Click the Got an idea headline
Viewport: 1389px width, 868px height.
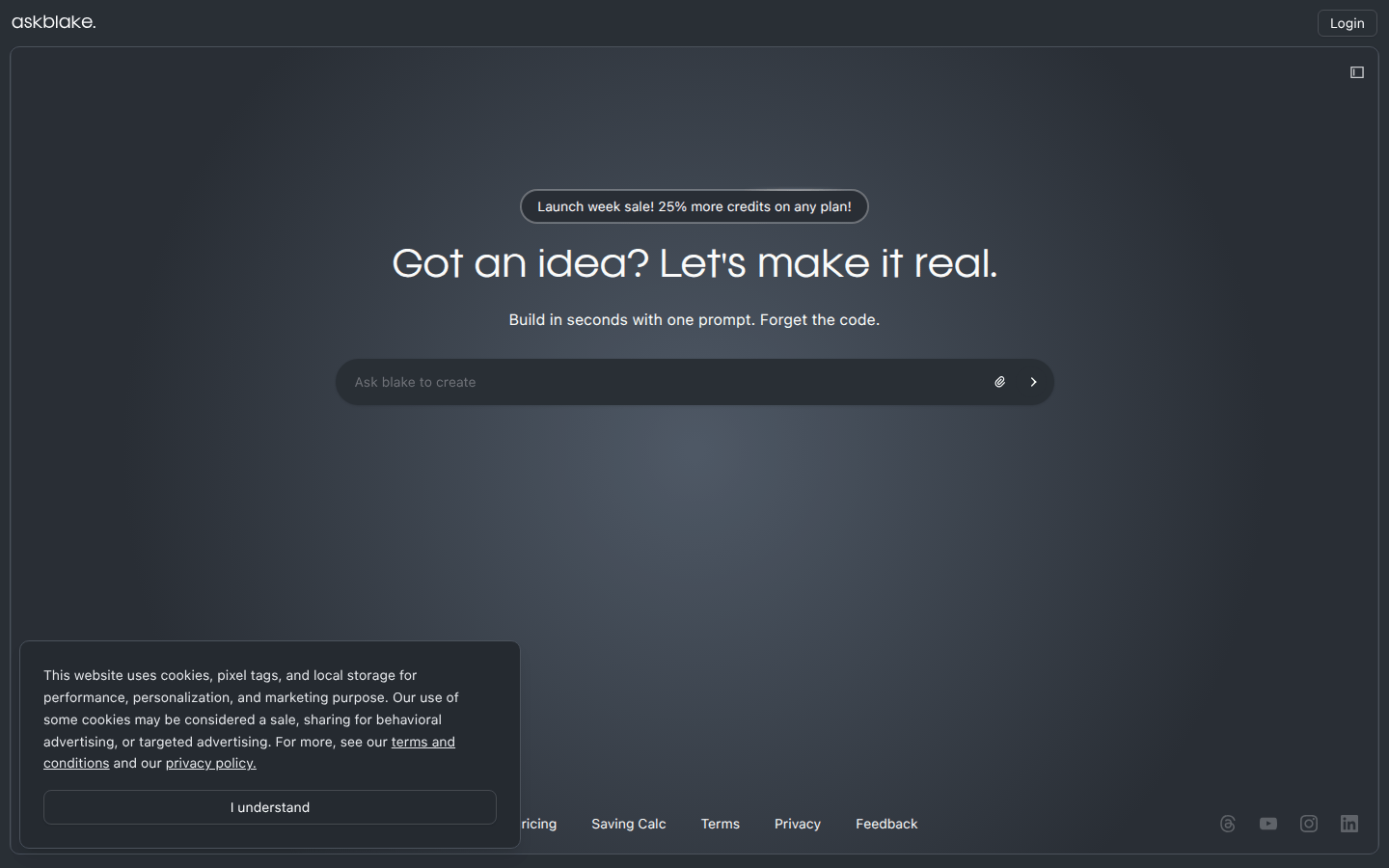tap(694, 263)
